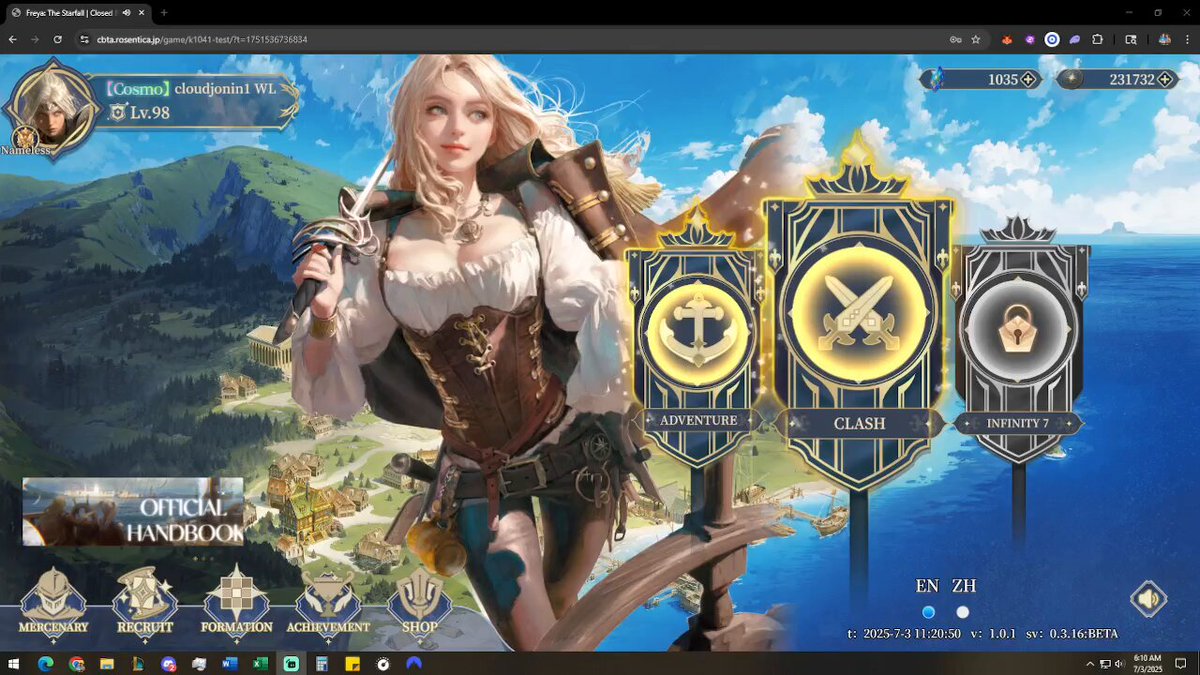Click the browser address bar URL

click(202, 39)
